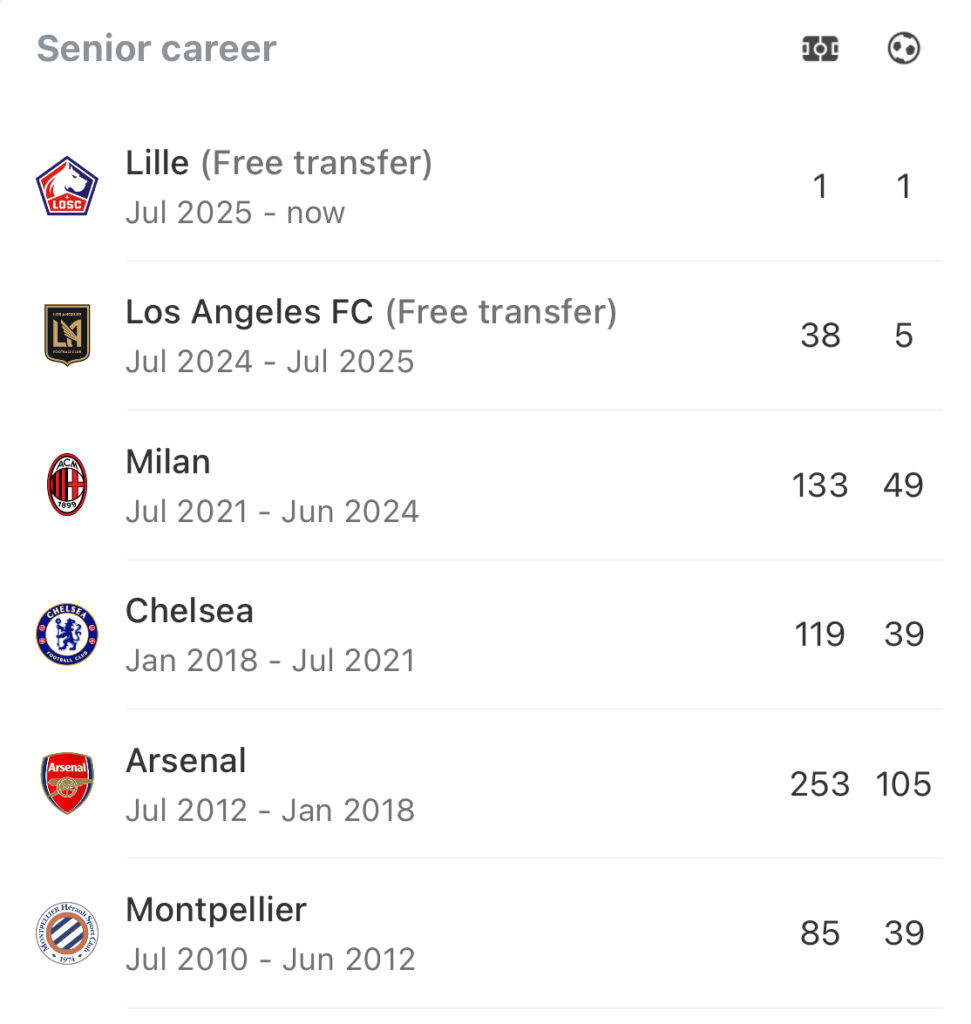Click the Arsenal club crest icon

click(67, 783)
